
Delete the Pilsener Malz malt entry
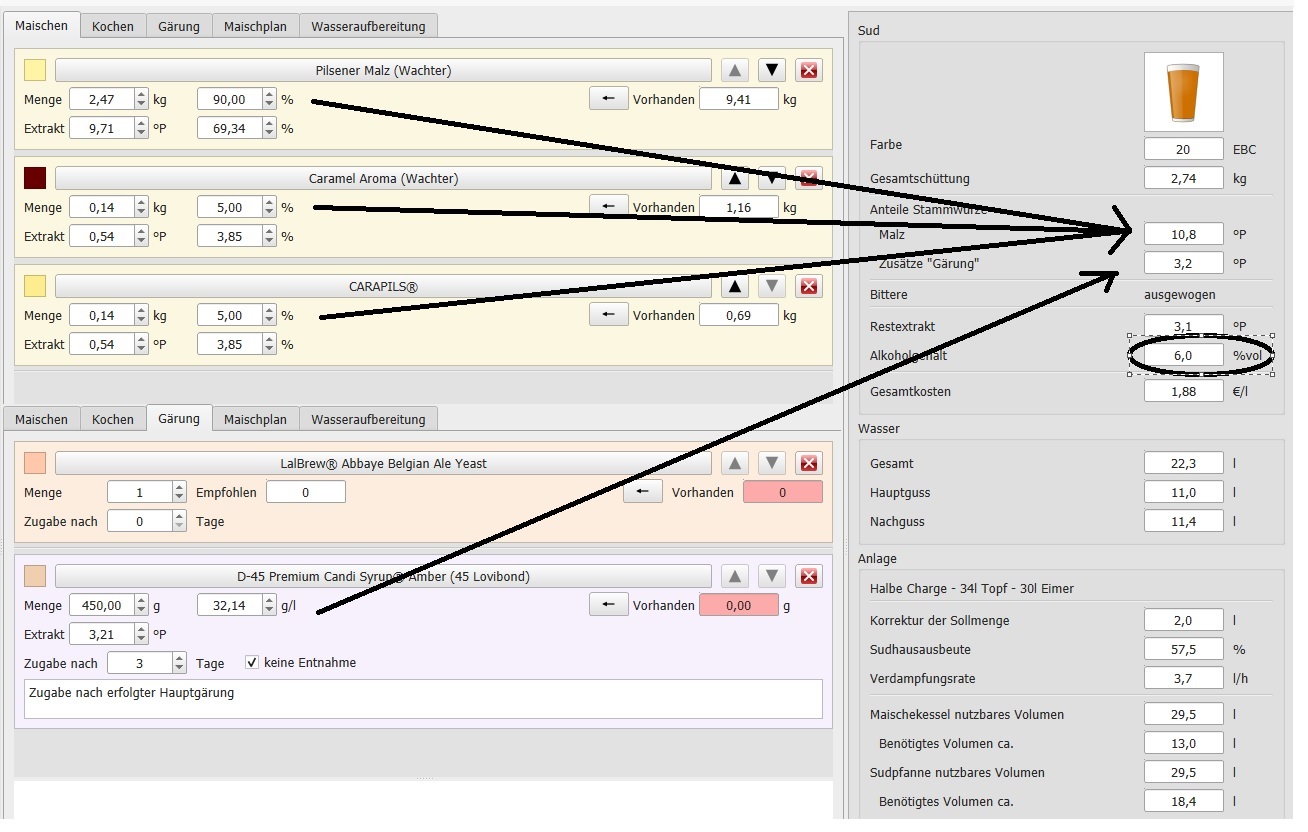[809, 70]
